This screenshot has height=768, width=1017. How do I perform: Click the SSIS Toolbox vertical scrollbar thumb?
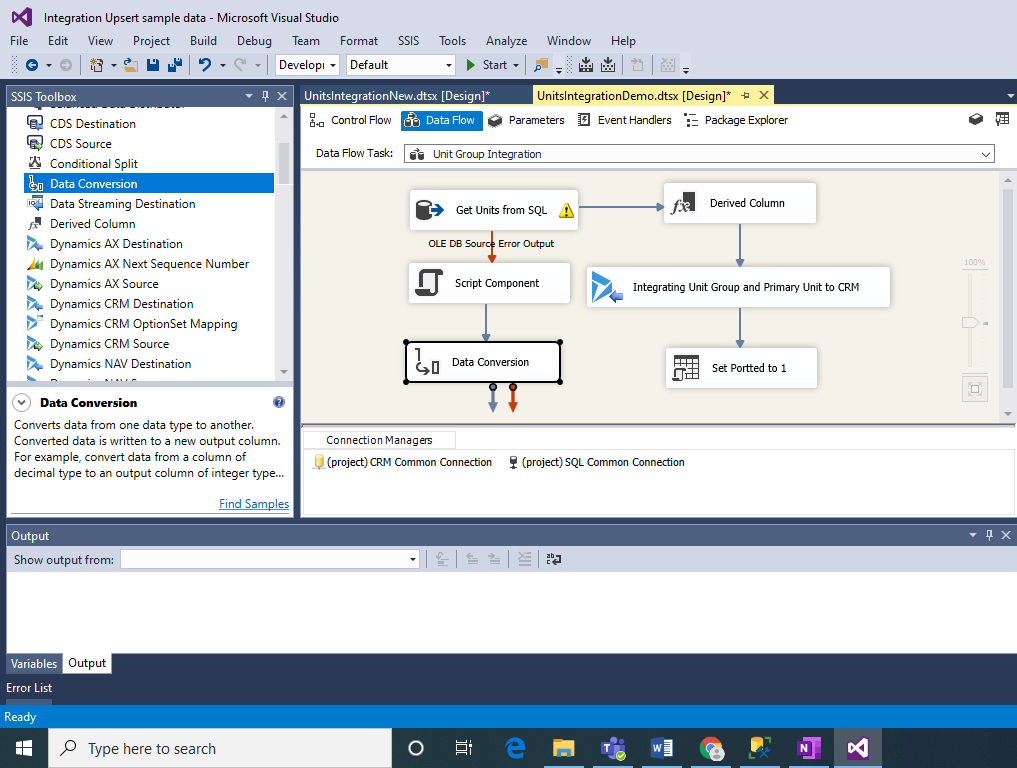coord(283,163)
